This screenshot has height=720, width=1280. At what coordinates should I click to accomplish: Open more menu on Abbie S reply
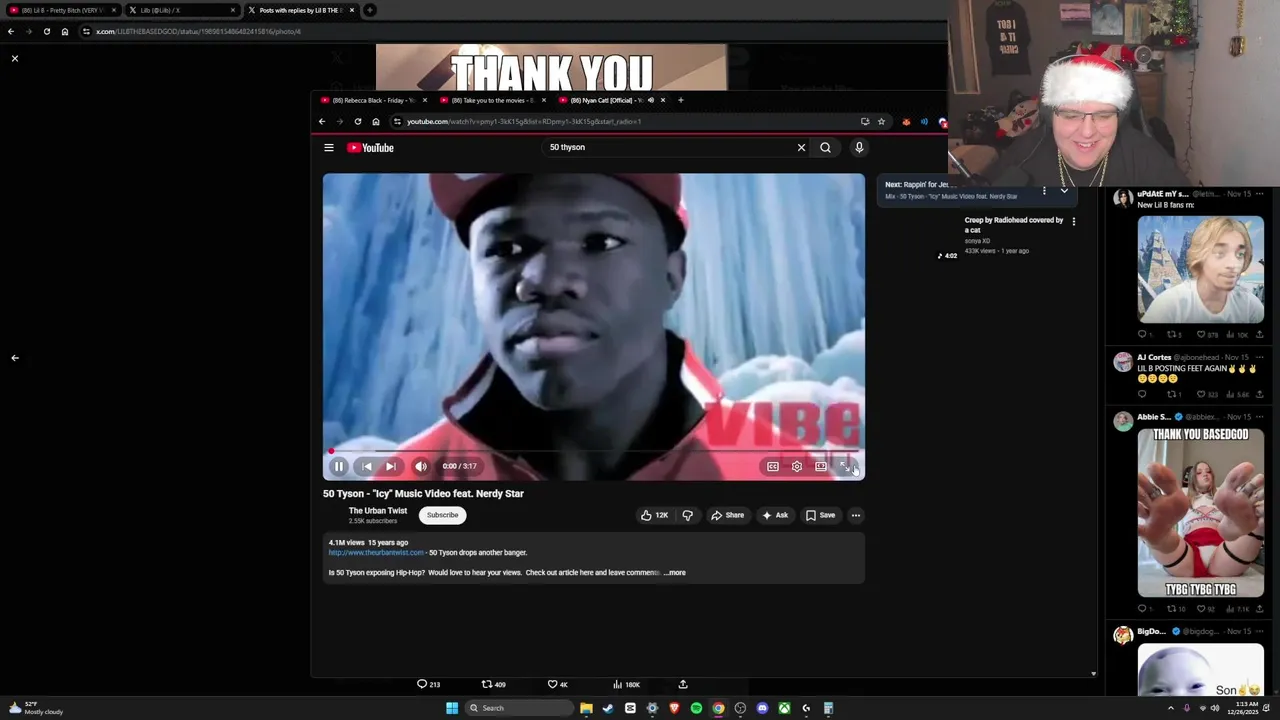[x=1259, y=417]
